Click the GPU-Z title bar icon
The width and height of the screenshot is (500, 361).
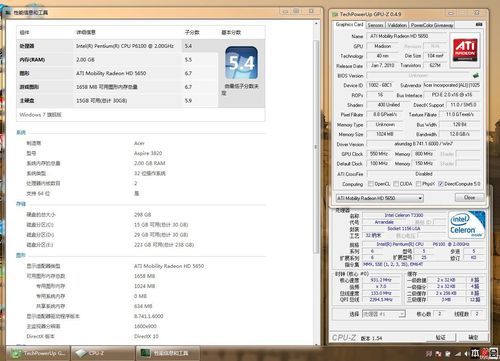click(335, 14)
